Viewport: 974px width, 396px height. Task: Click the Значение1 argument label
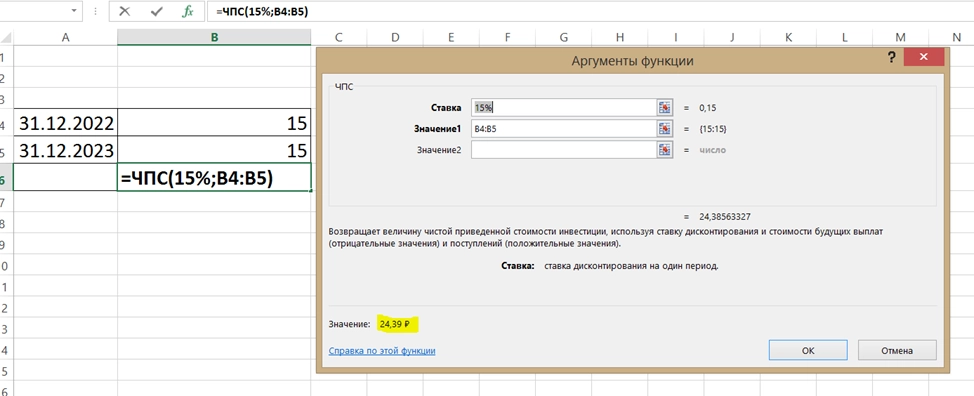coord(437,128)
